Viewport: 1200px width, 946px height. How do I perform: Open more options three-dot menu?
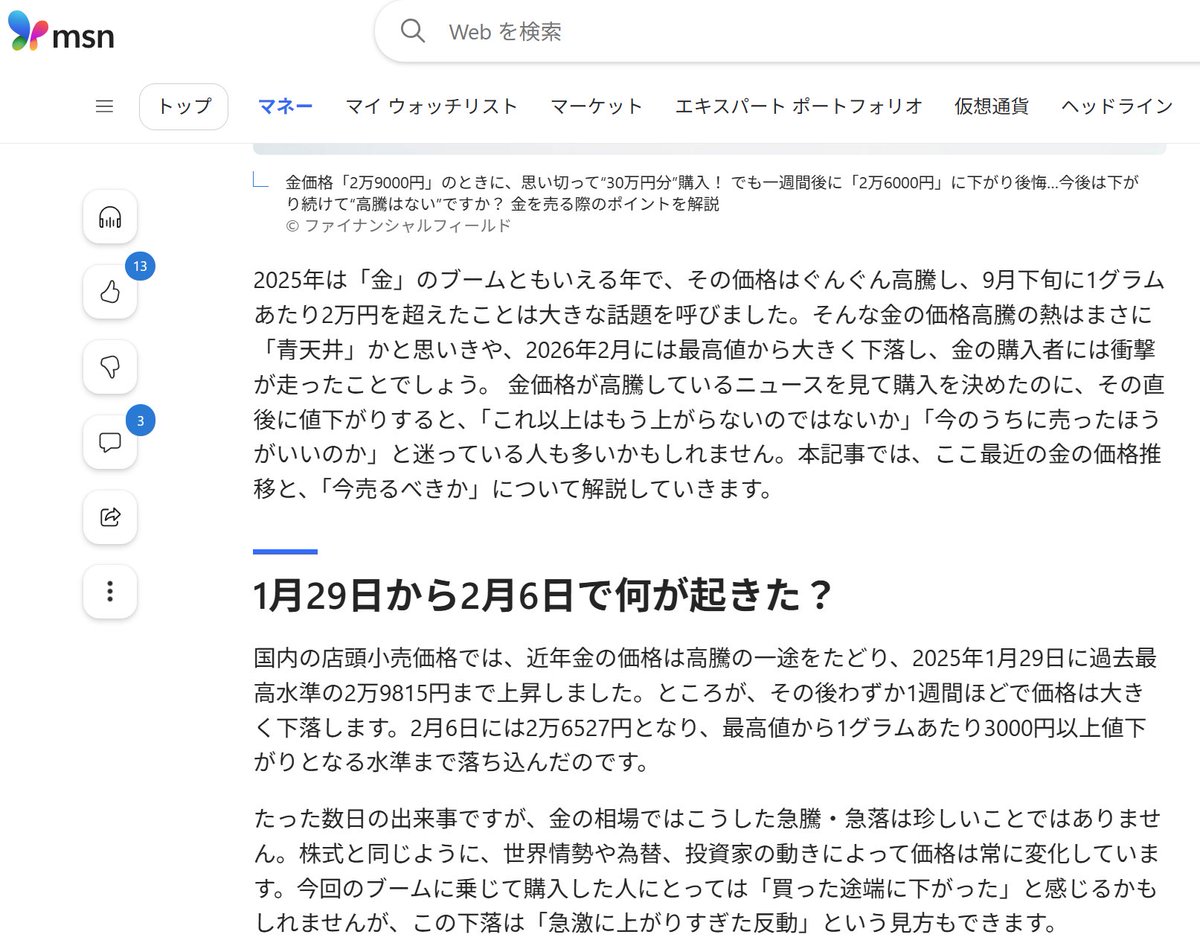click(x=110, y=592)
